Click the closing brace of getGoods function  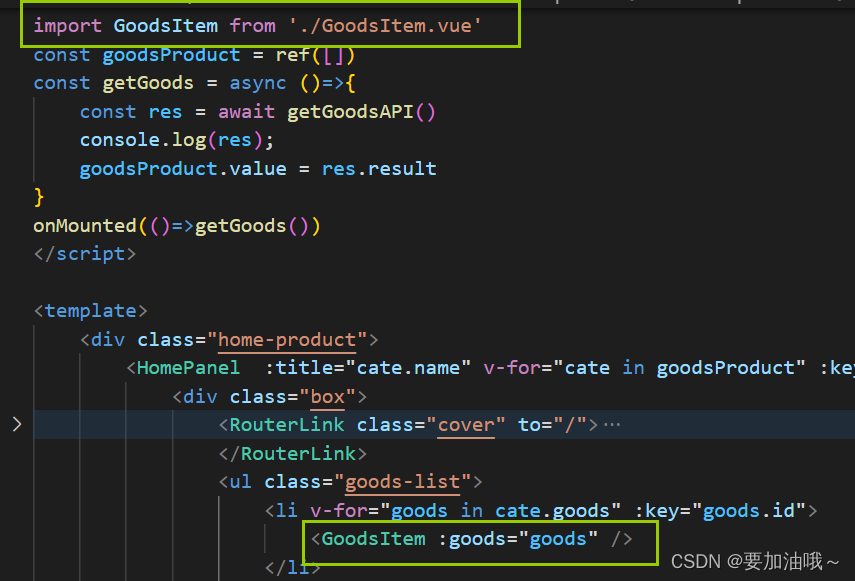tap(39, 197)
